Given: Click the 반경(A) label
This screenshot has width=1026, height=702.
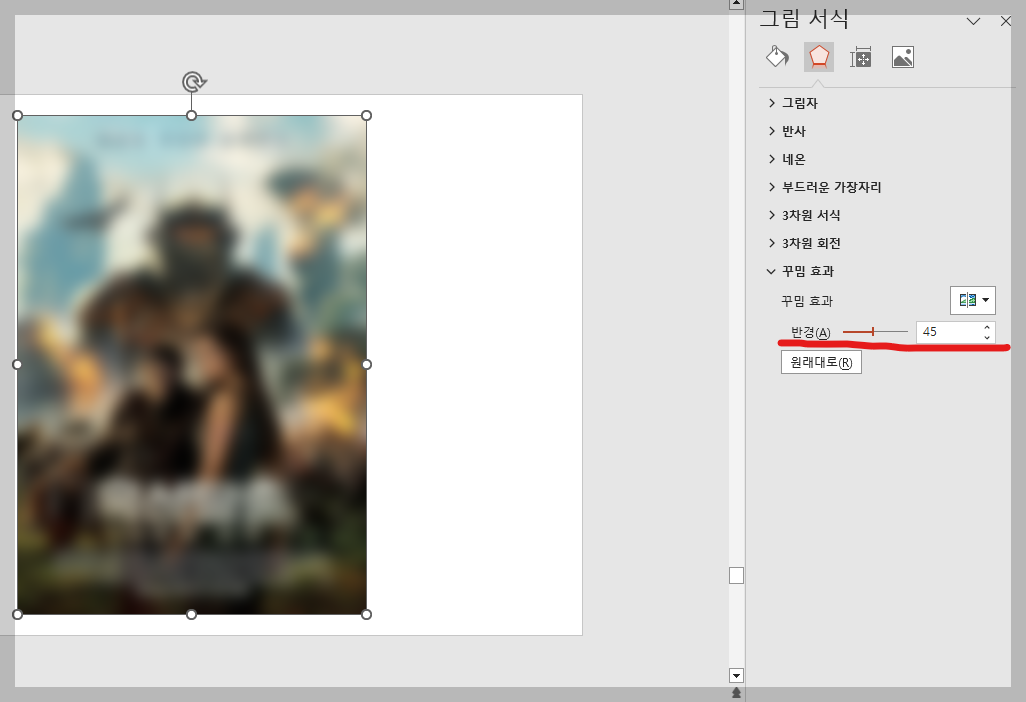Looking at the screenshot, I should pyautogui.click(x=811, y=332).
